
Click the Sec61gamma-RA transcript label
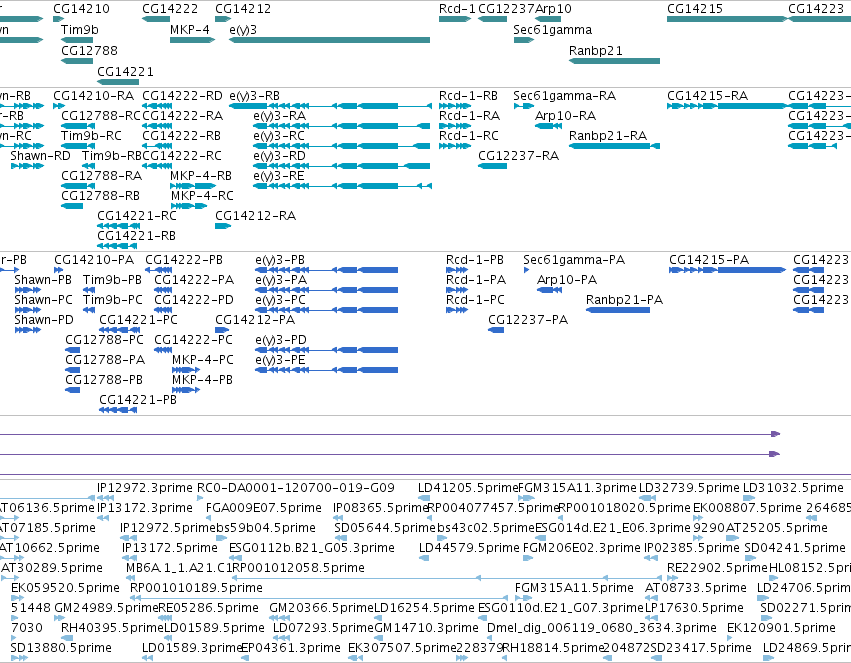pos(564,95)
